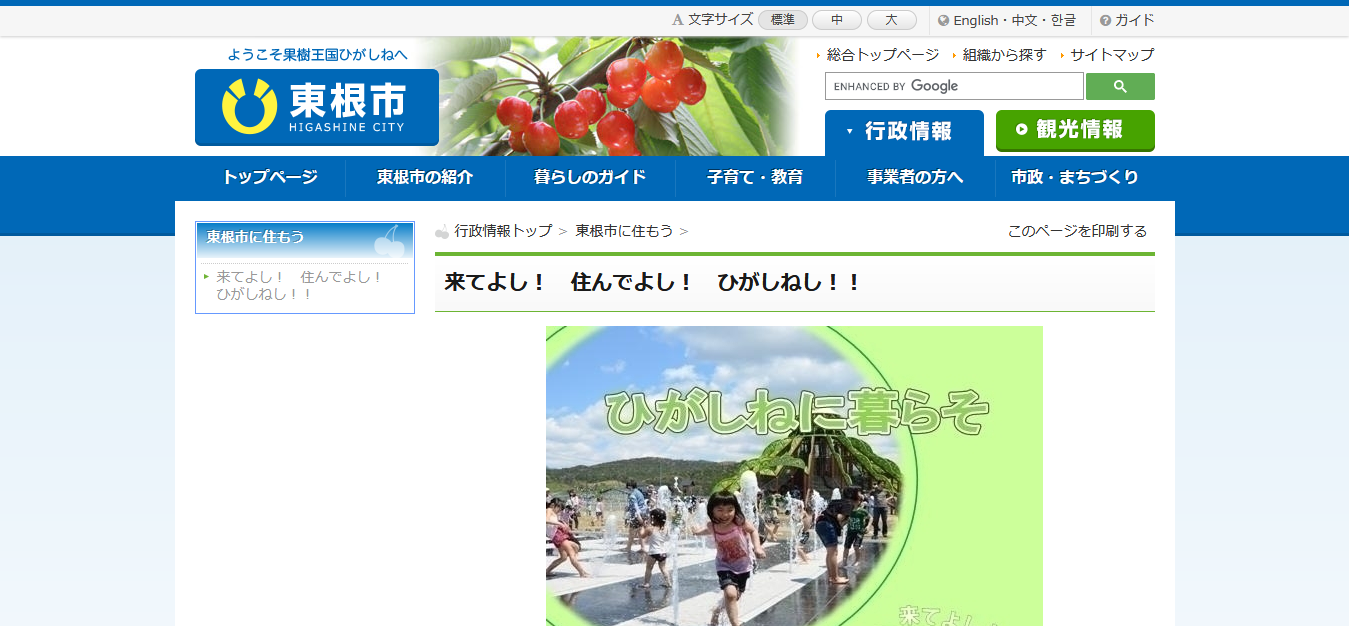Open 組織から探す link
The image size is (1349, 626).
click(1004, 55)
